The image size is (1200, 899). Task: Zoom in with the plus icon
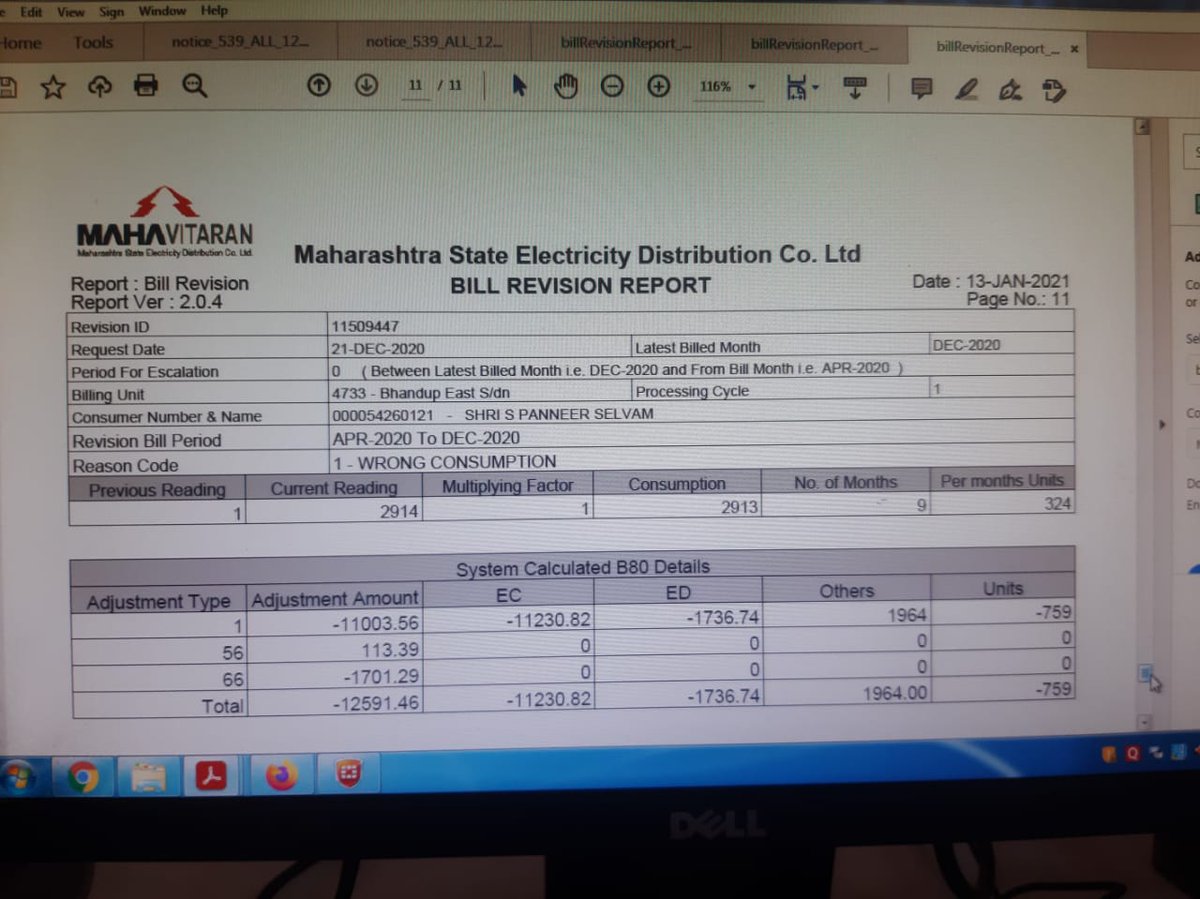click(658, 87)
